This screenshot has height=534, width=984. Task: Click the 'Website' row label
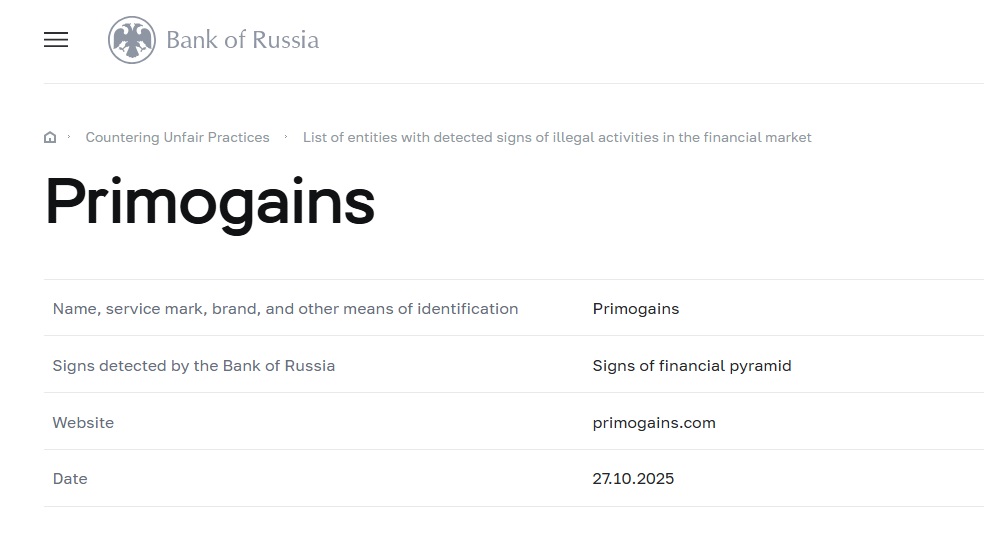pos(83,423)
